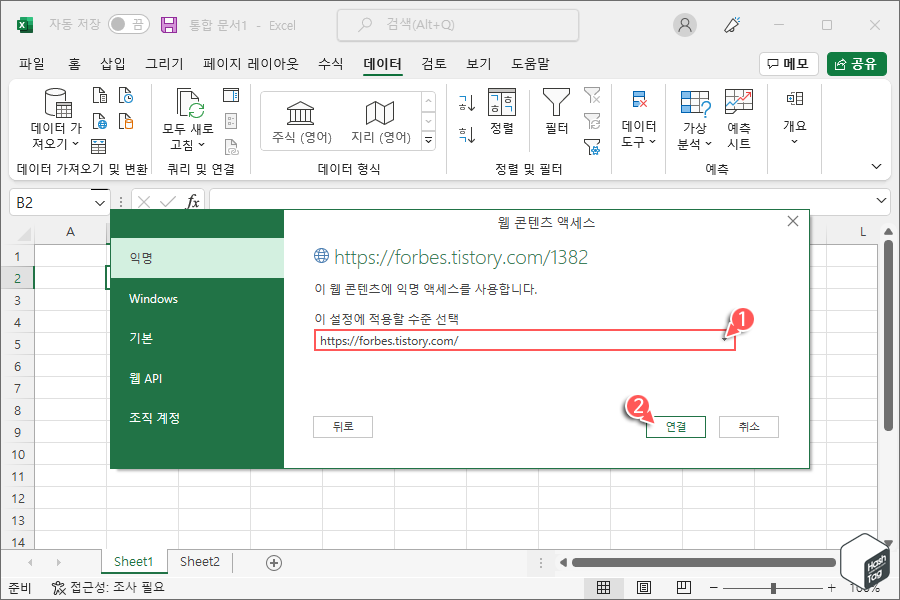Image resolution: width=900 pixels, height=600 pixels.
Task: Select the 주식 (영어) data type icon
Action: click(x=299, y=115)
